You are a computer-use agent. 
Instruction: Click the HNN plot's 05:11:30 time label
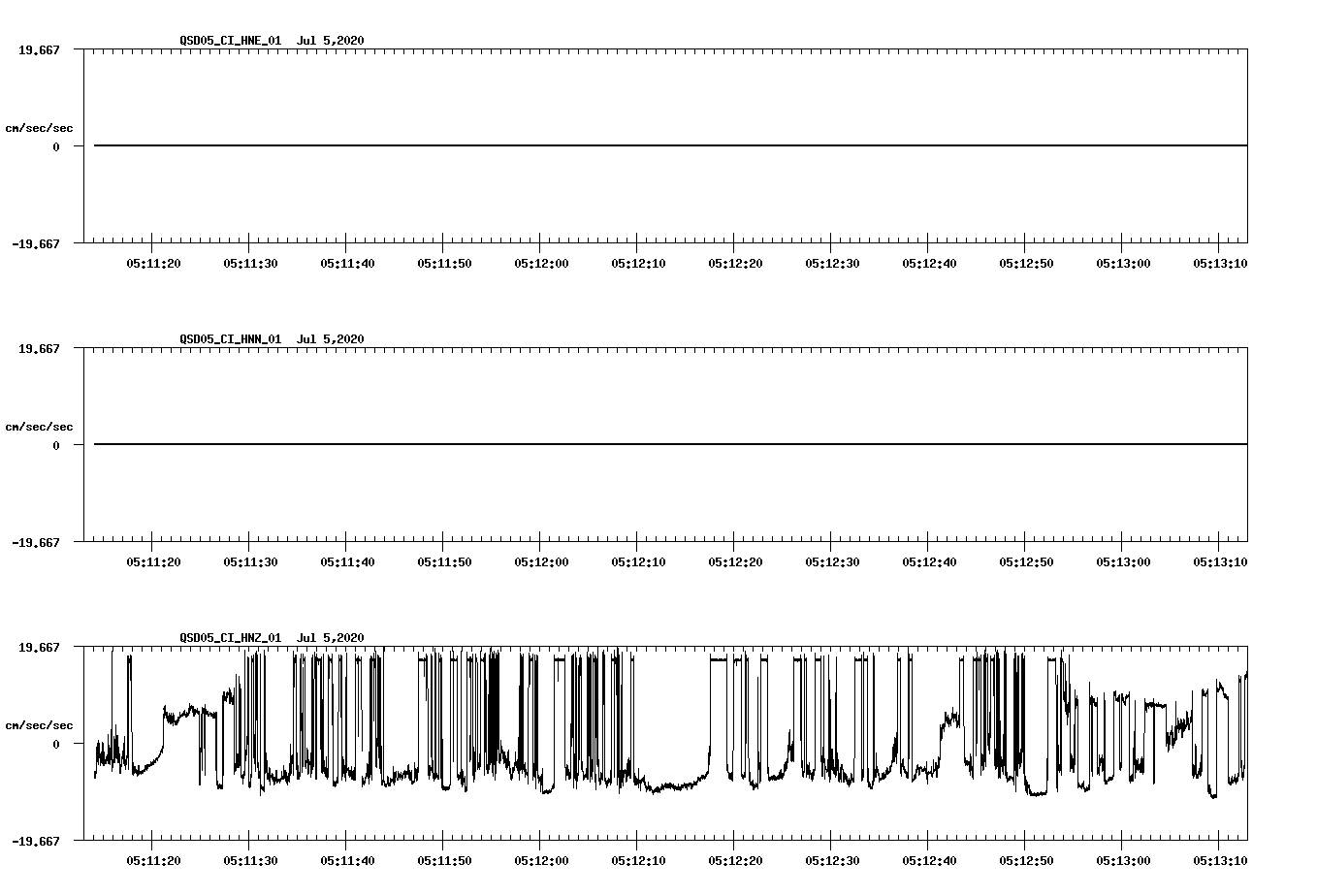(250, 561)
